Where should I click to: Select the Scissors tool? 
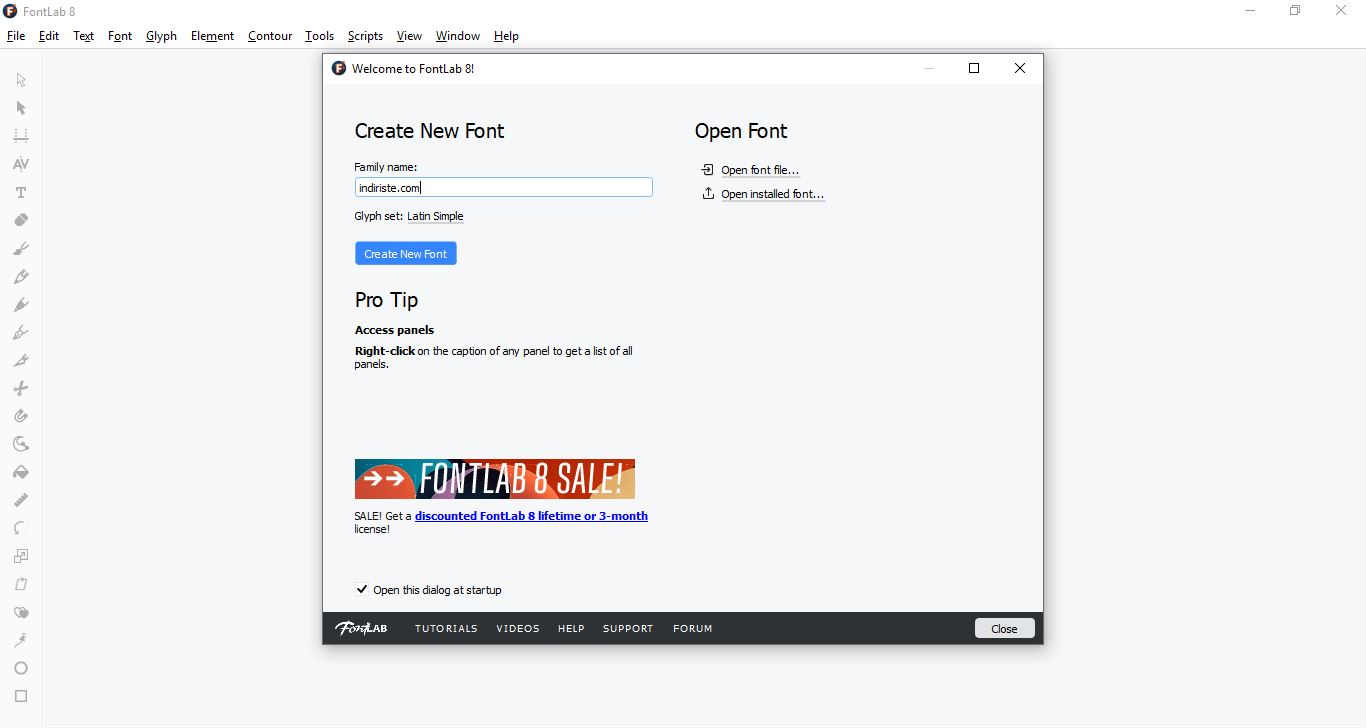[21, 388]
